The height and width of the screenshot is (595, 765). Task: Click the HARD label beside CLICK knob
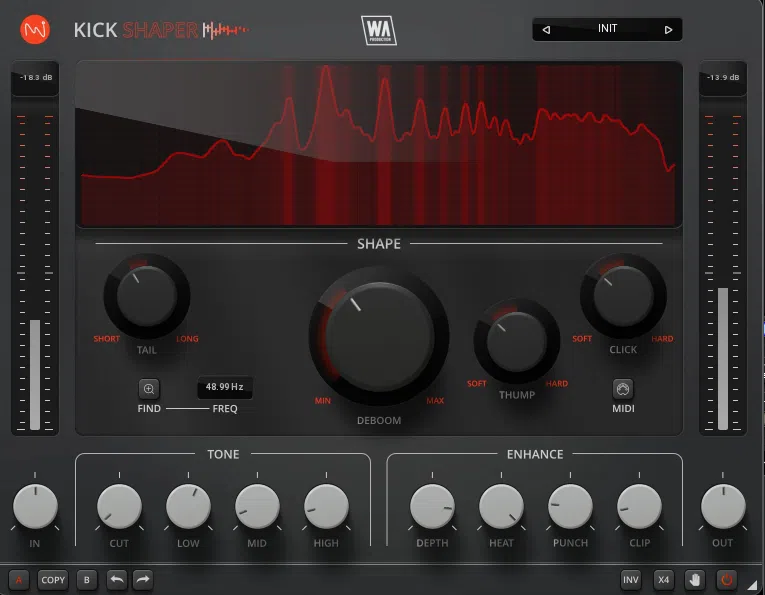tap(662, 338)
